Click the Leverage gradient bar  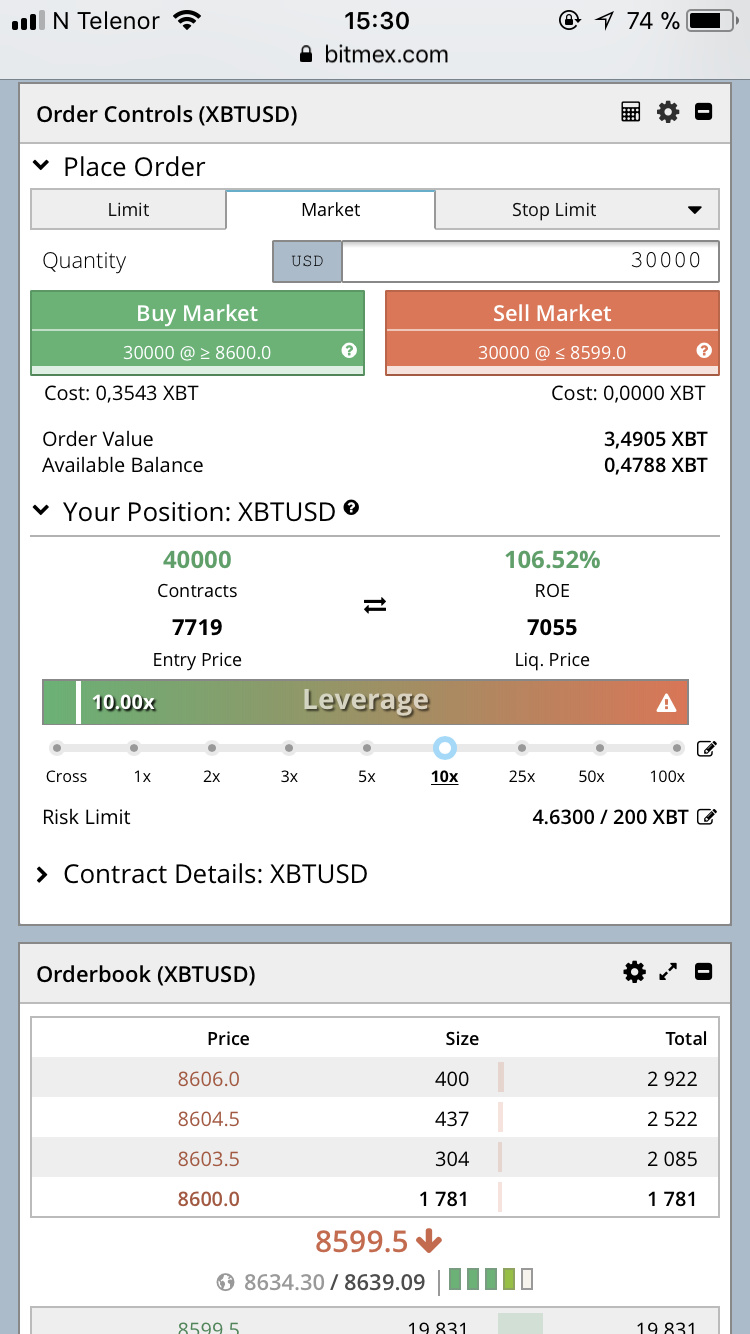(365, 702)
